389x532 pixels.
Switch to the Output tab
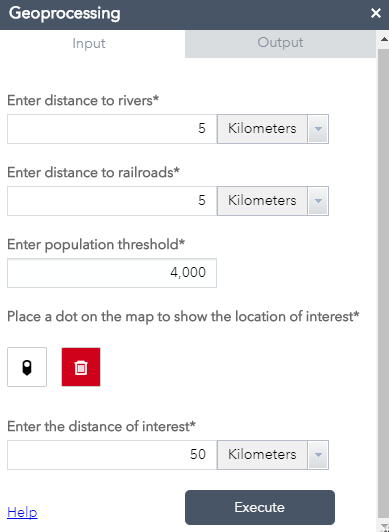click(280, 43)
